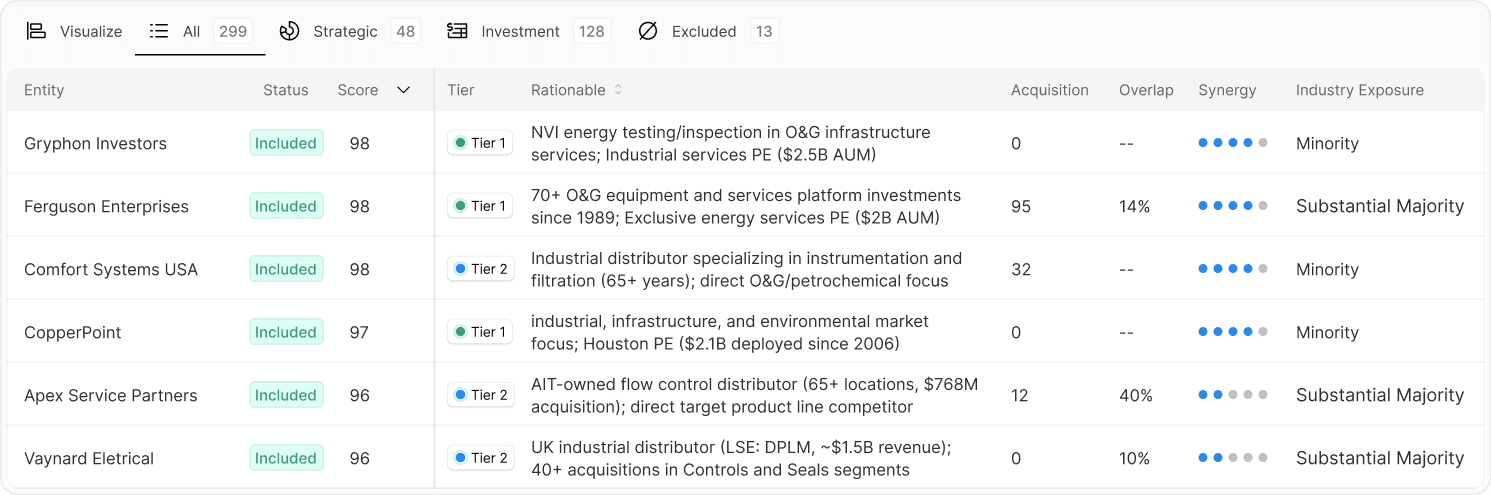Switch to the Strategic tab

(346, 31)
